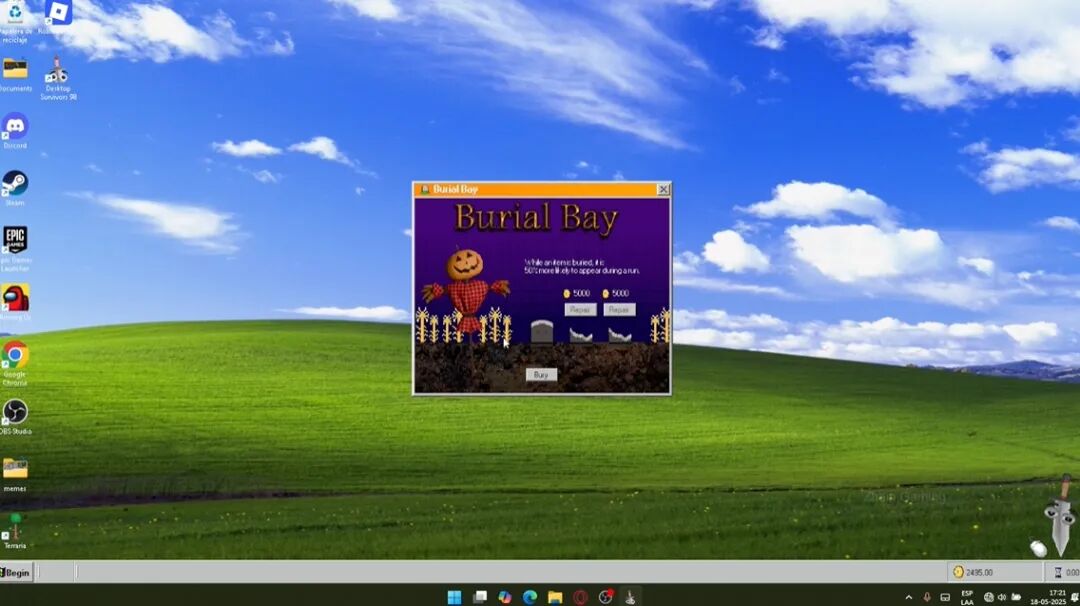Open the Terraria desktop shortcut
Image resolution: width=1080 pixels, height=606 pixels.
pos(15,531)
